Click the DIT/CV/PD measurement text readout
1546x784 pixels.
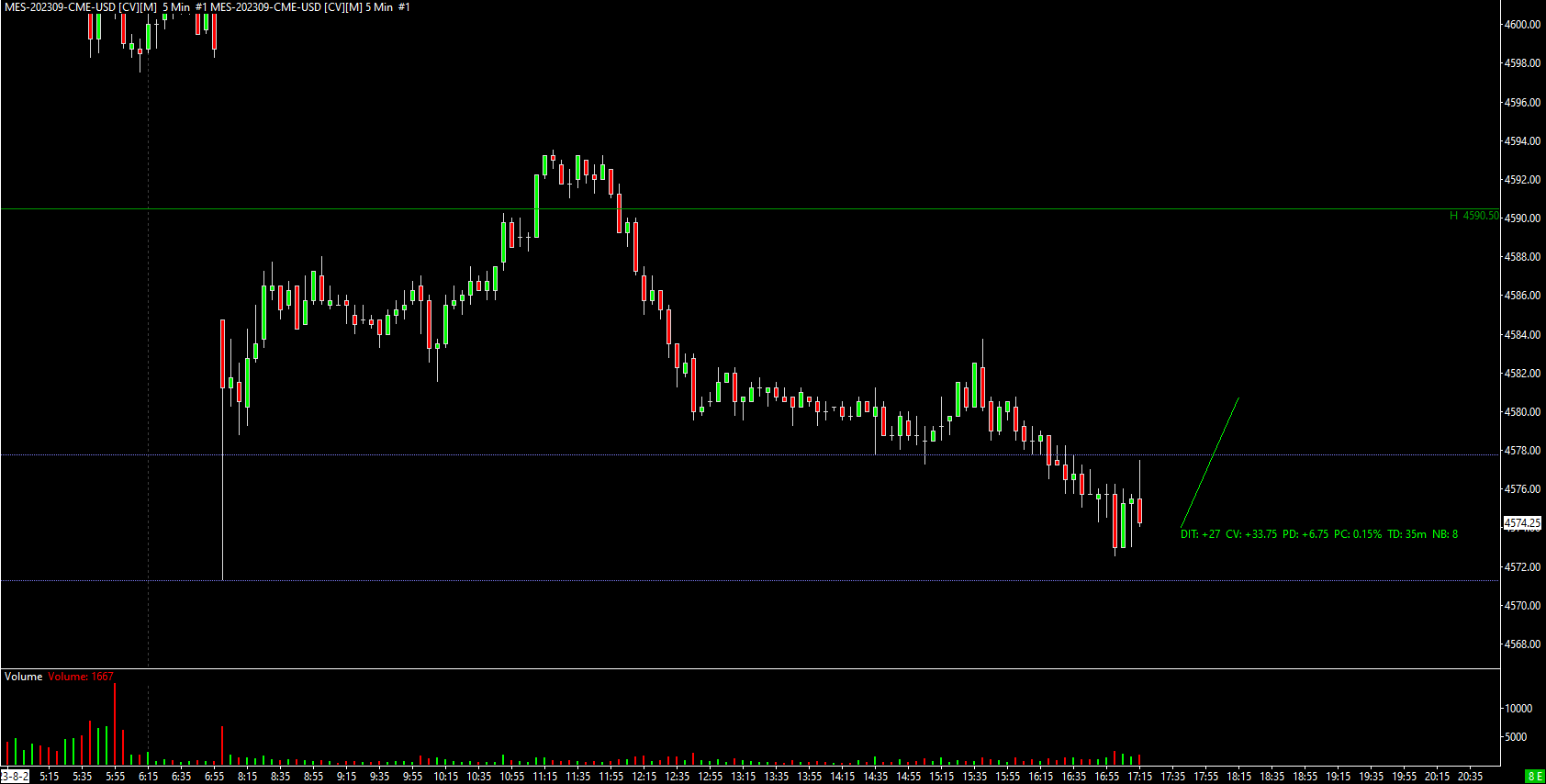[x=1319, y=534]
